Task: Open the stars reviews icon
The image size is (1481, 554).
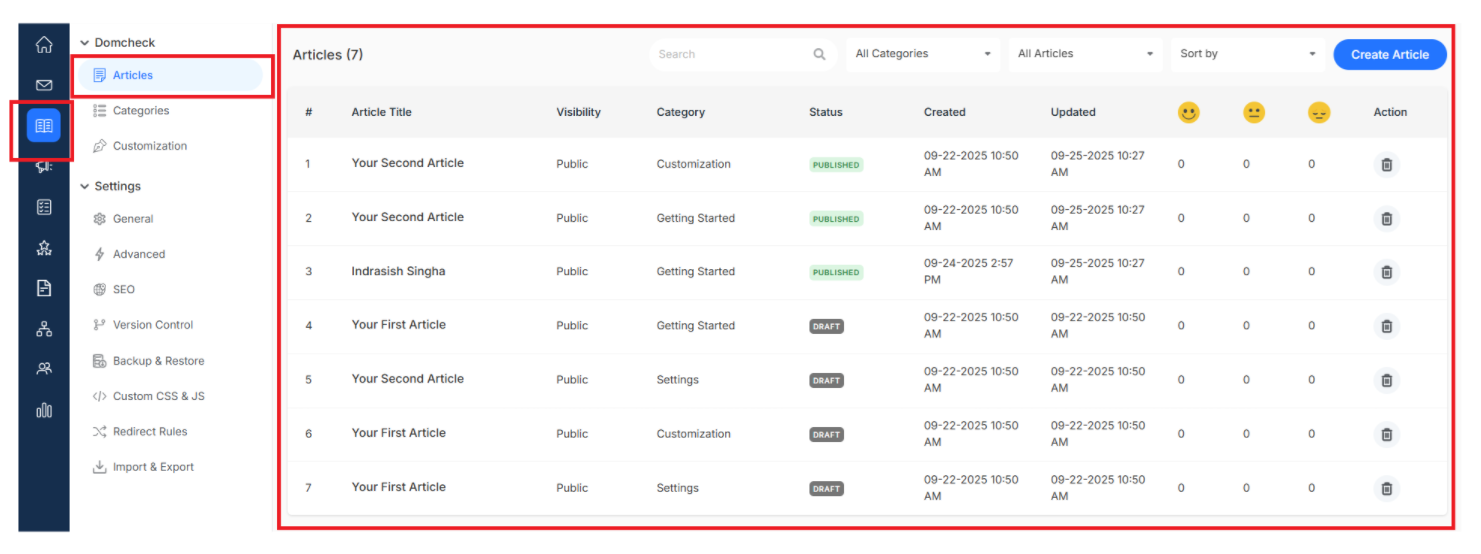Action: [x=44, y=248]
